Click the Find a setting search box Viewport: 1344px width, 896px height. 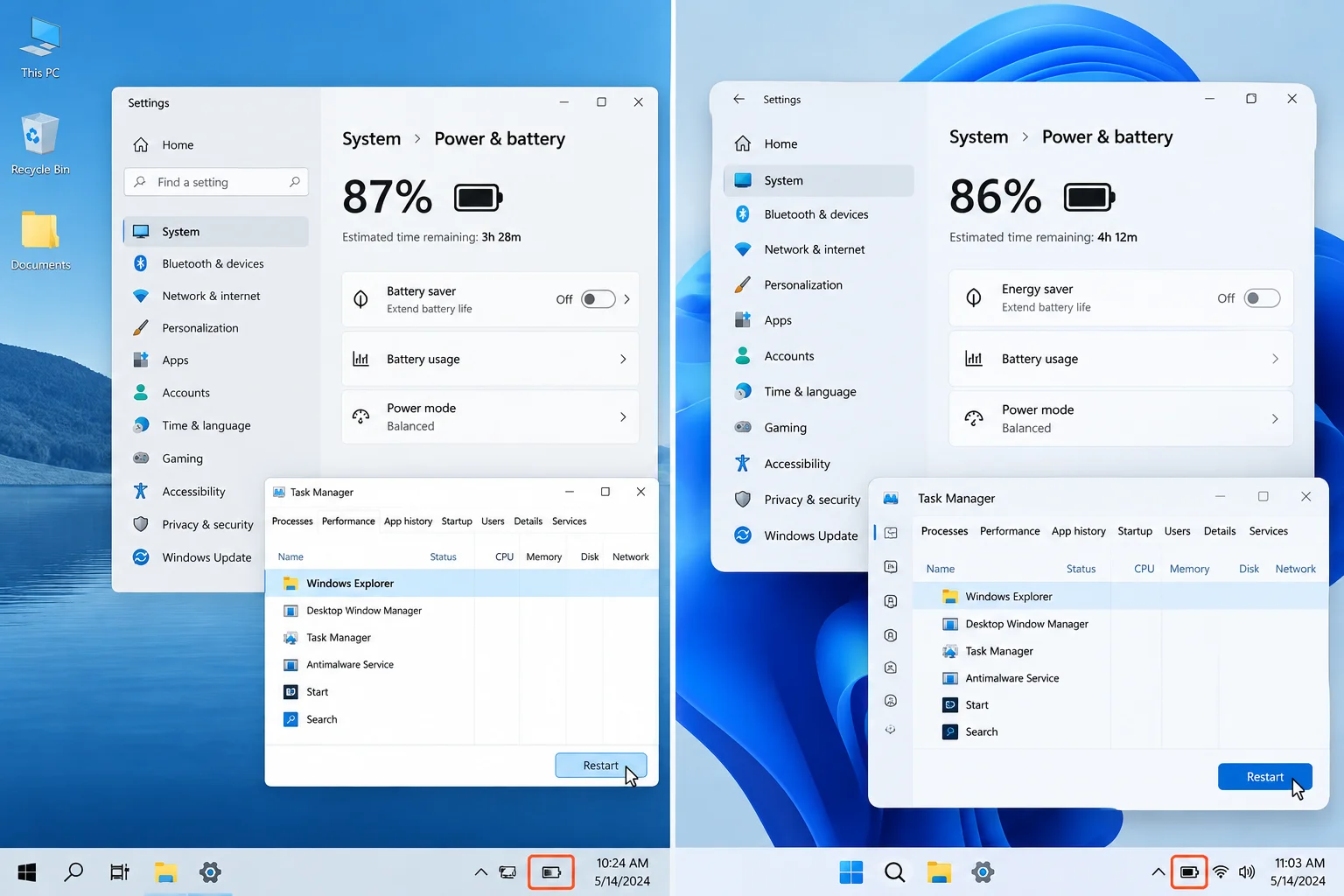click(216, 182)
